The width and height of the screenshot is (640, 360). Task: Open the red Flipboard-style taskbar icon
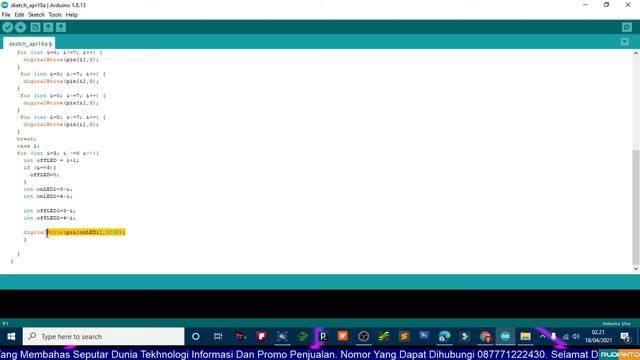262,336
